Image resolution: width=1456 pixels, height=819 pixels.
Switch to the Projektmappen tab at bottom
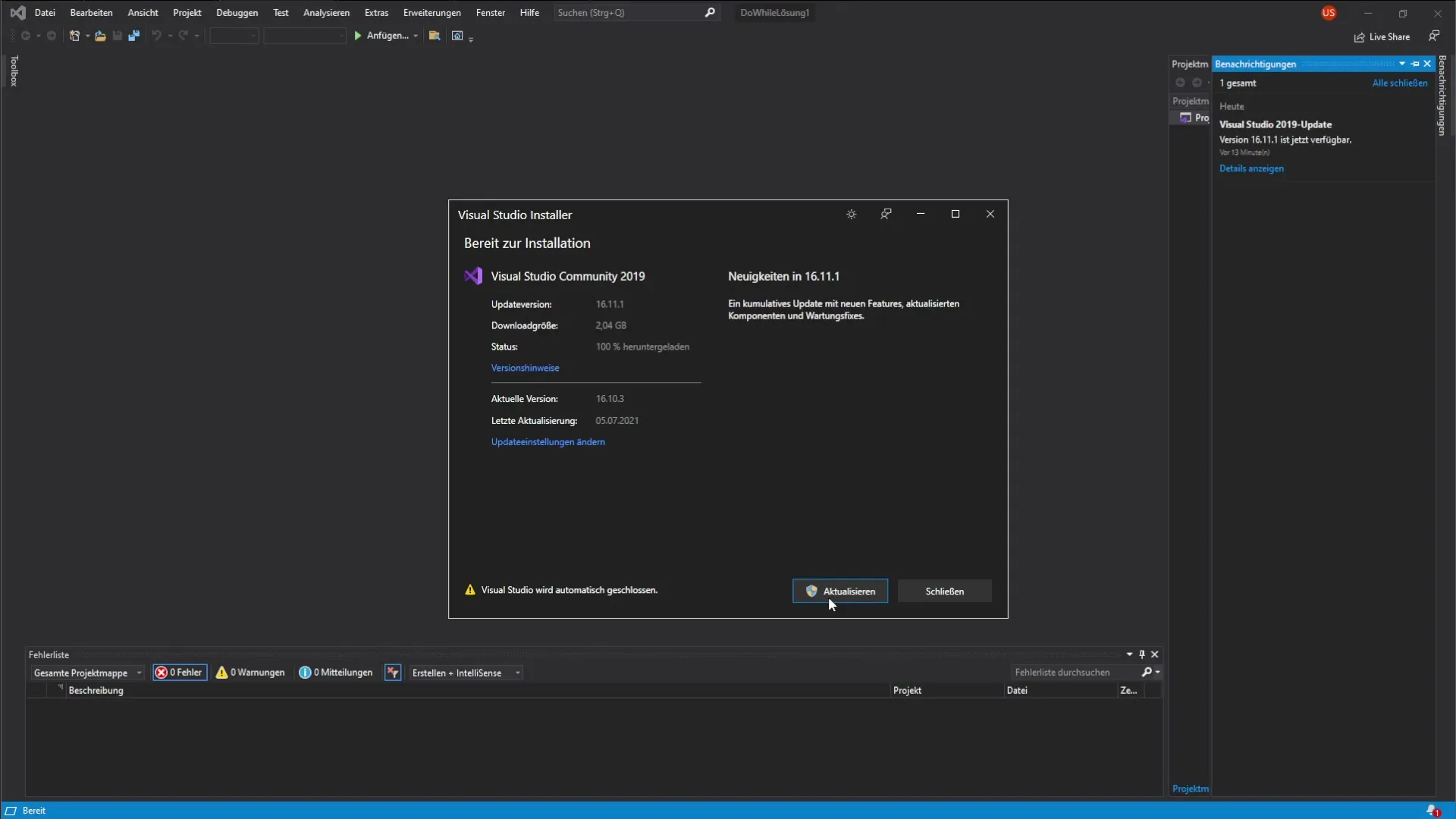point(1190,789)
